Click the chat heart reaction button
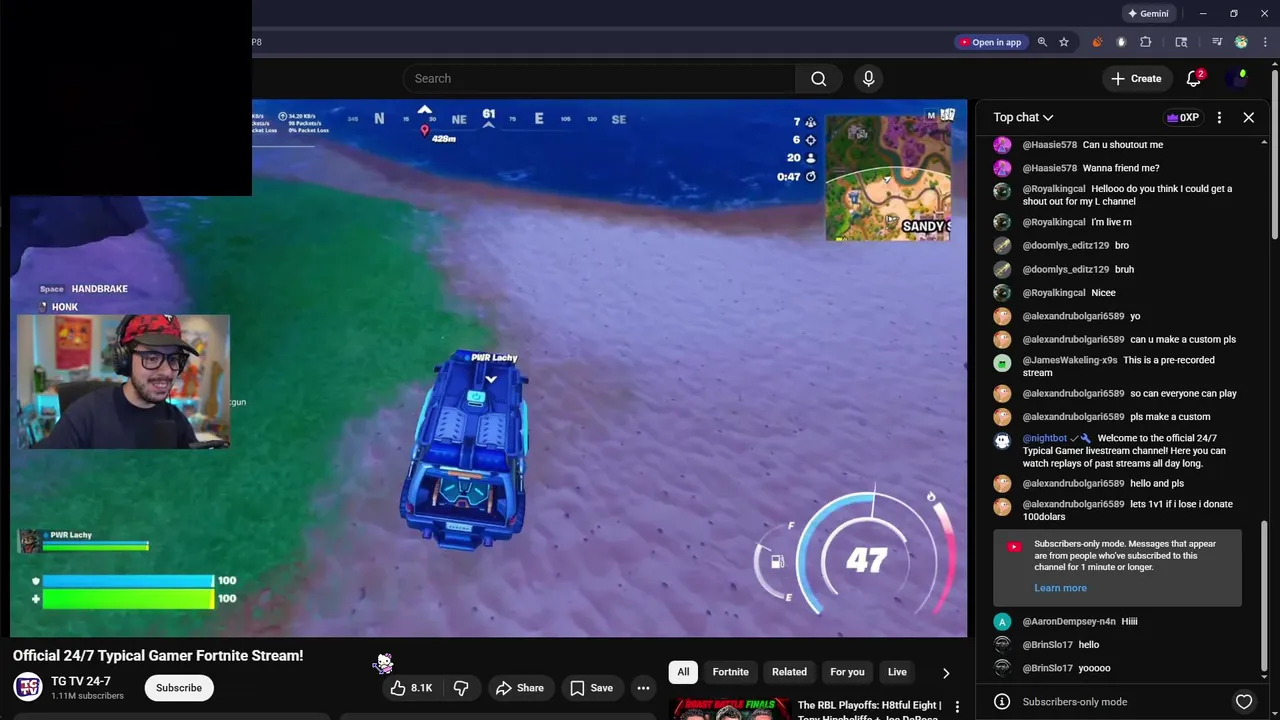Image resolution: width=1280 pixels, height=720 pixels. coord(1244,702)
